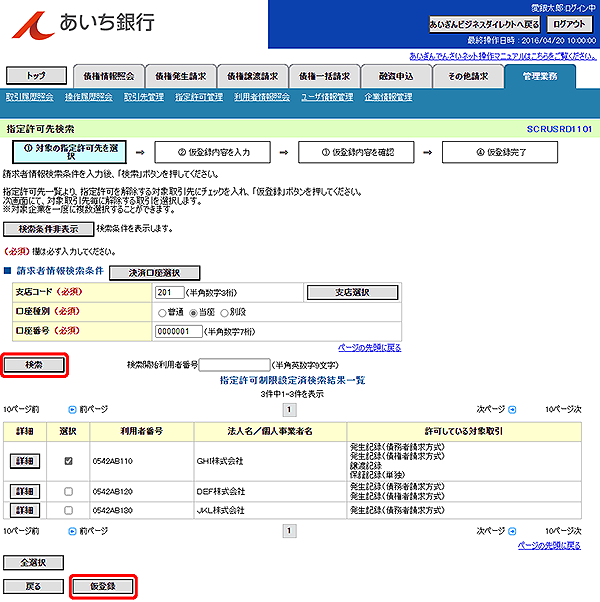
Task: Open the 債権情報照会 tab
Action: point(109,76)
